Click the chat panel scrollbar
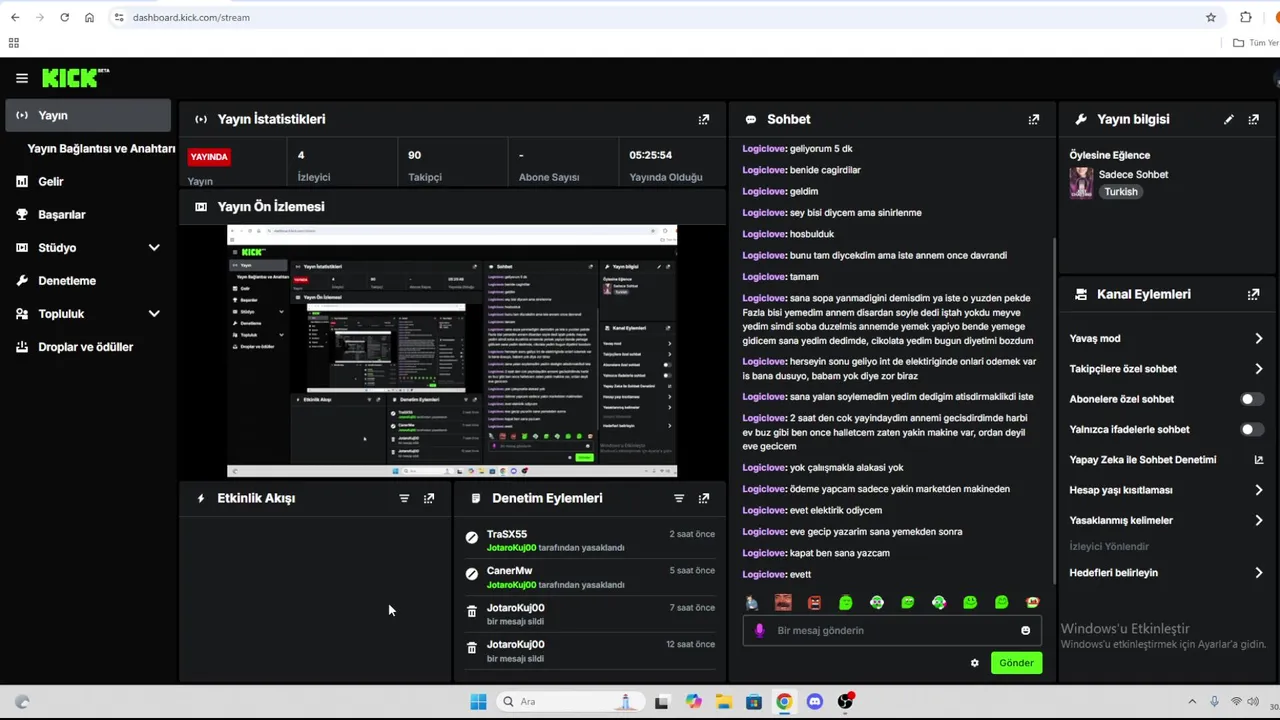This screenshot has height=720, width=1280. (1053, 410)
